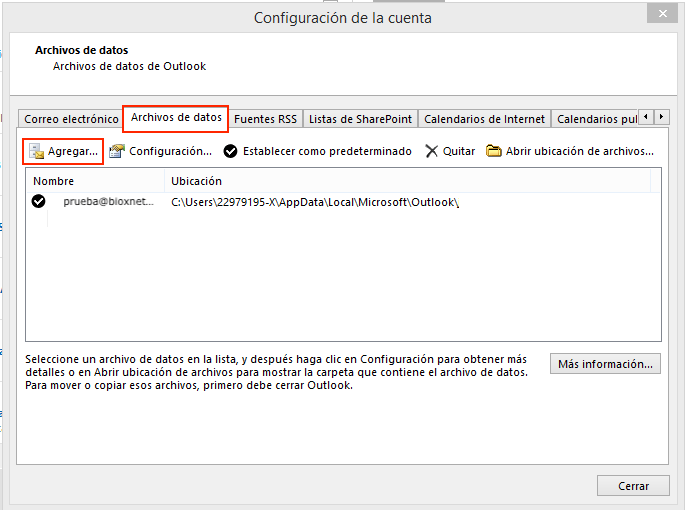Screen dimensions: 685x510
Task: Click the Cerrar button
Action: pos(633,486)
